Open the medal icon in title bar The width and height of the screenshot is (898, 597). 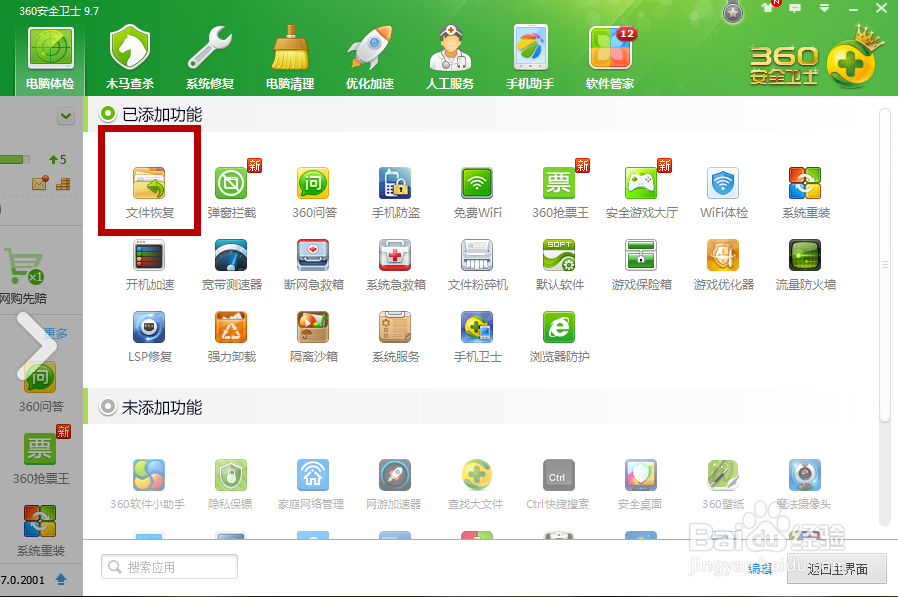tap(732, 12)
